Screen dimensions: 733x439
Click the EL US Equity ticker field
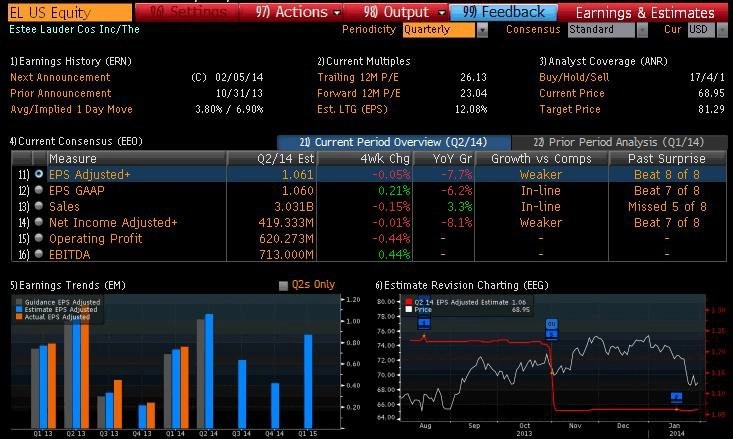pos(70,13)
